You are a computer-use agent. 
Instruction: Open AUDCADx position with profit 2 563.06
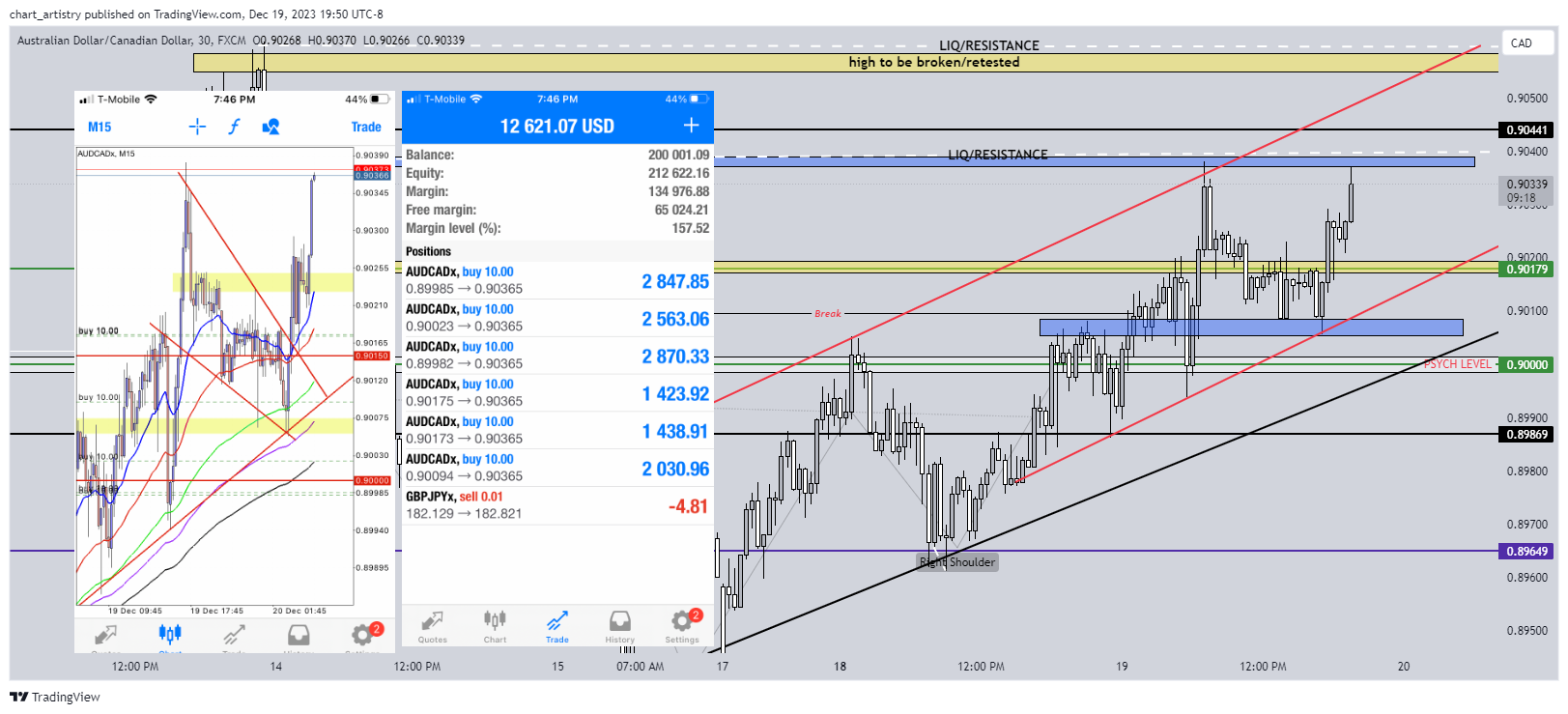pos(557,318)
